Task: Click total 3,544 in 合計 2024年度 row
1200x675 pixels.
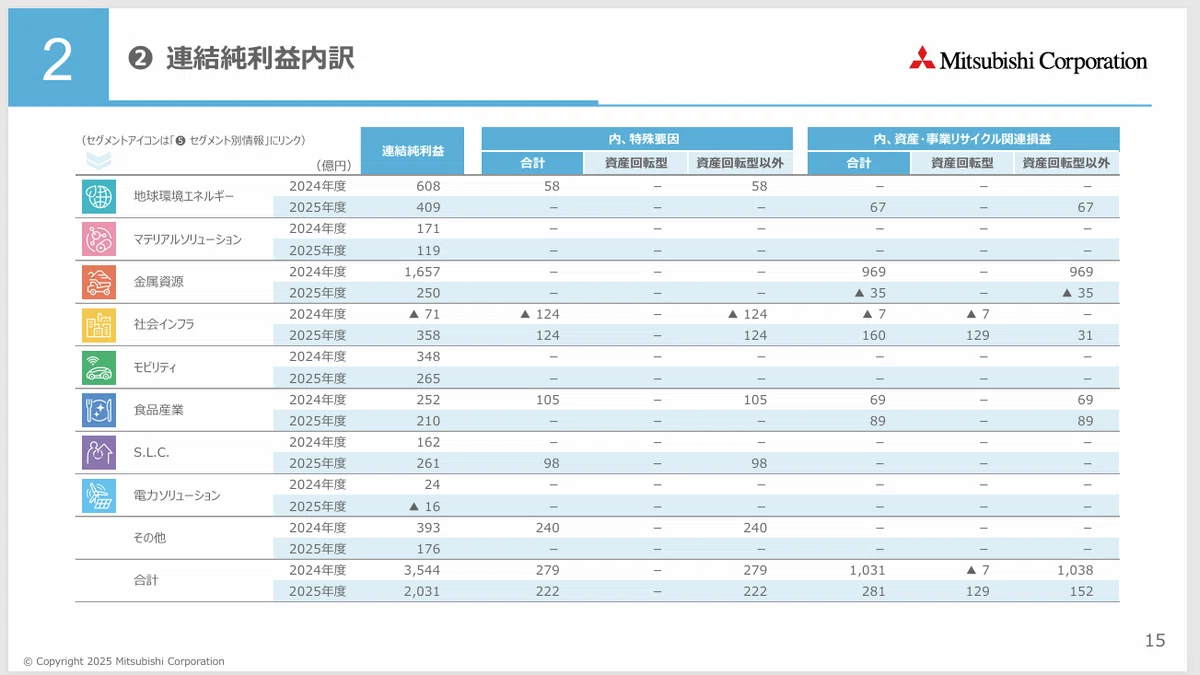Action: click(x=422, y=570)
